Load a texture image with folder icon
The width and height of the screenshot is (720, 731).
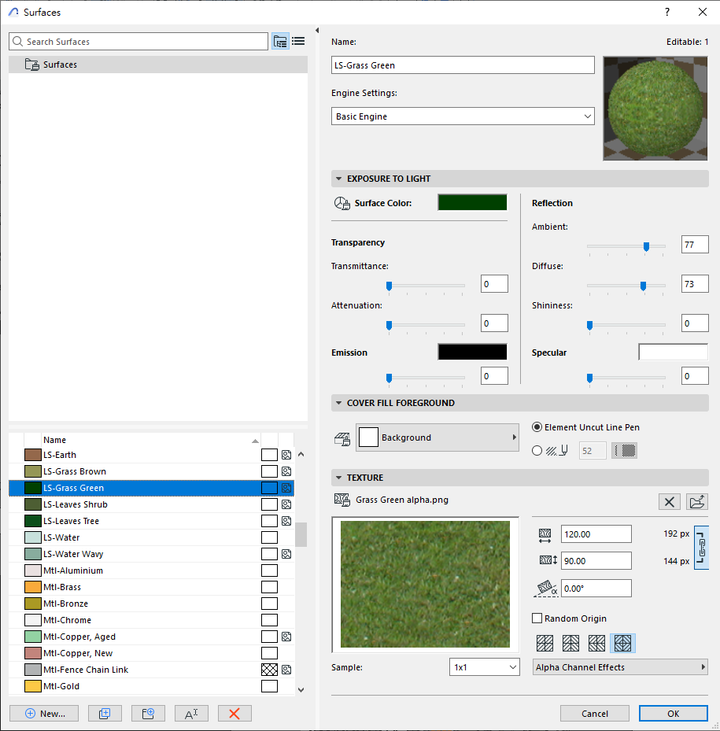point(697,502)
